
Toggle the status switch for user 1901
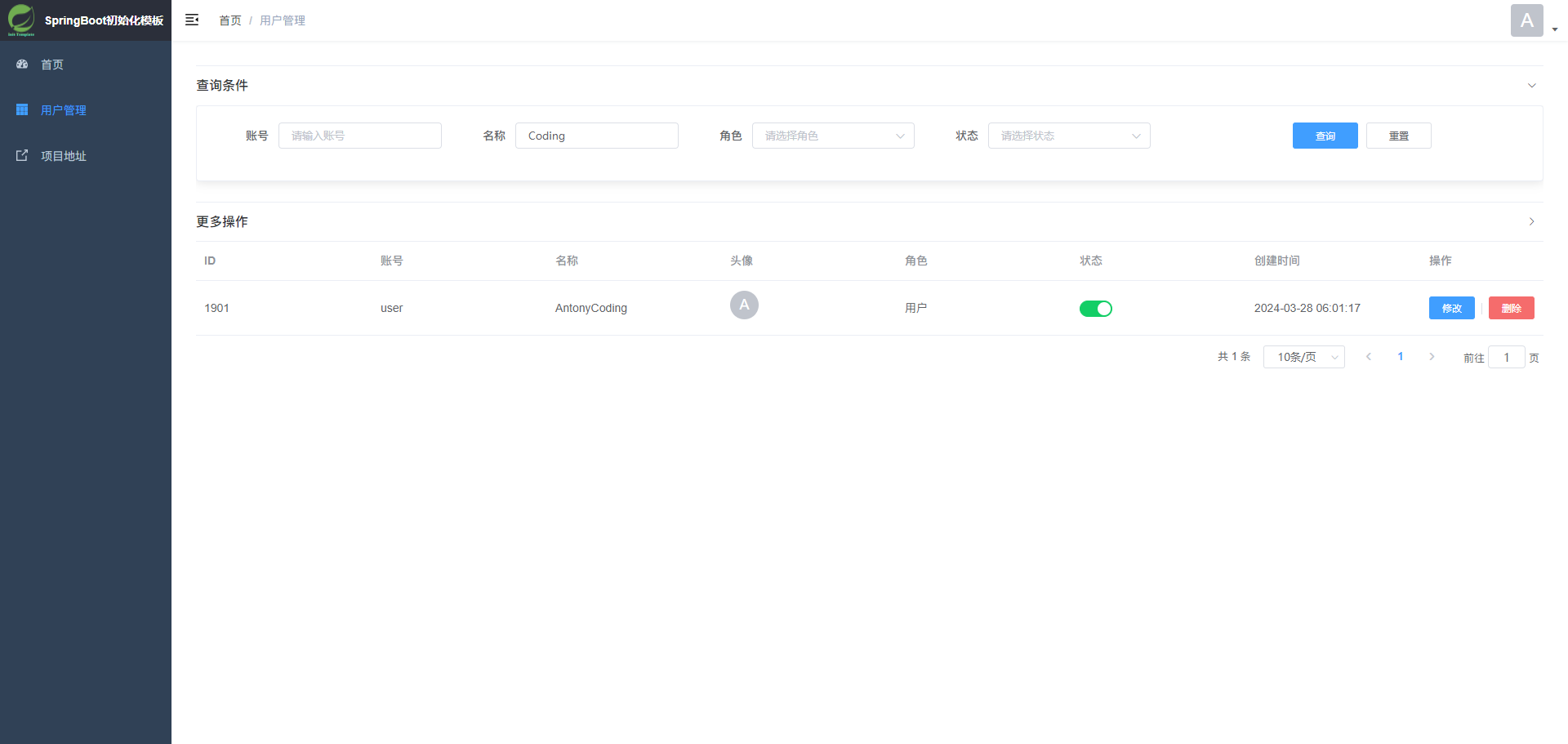pyautogui.click(x=1096, y=308)
